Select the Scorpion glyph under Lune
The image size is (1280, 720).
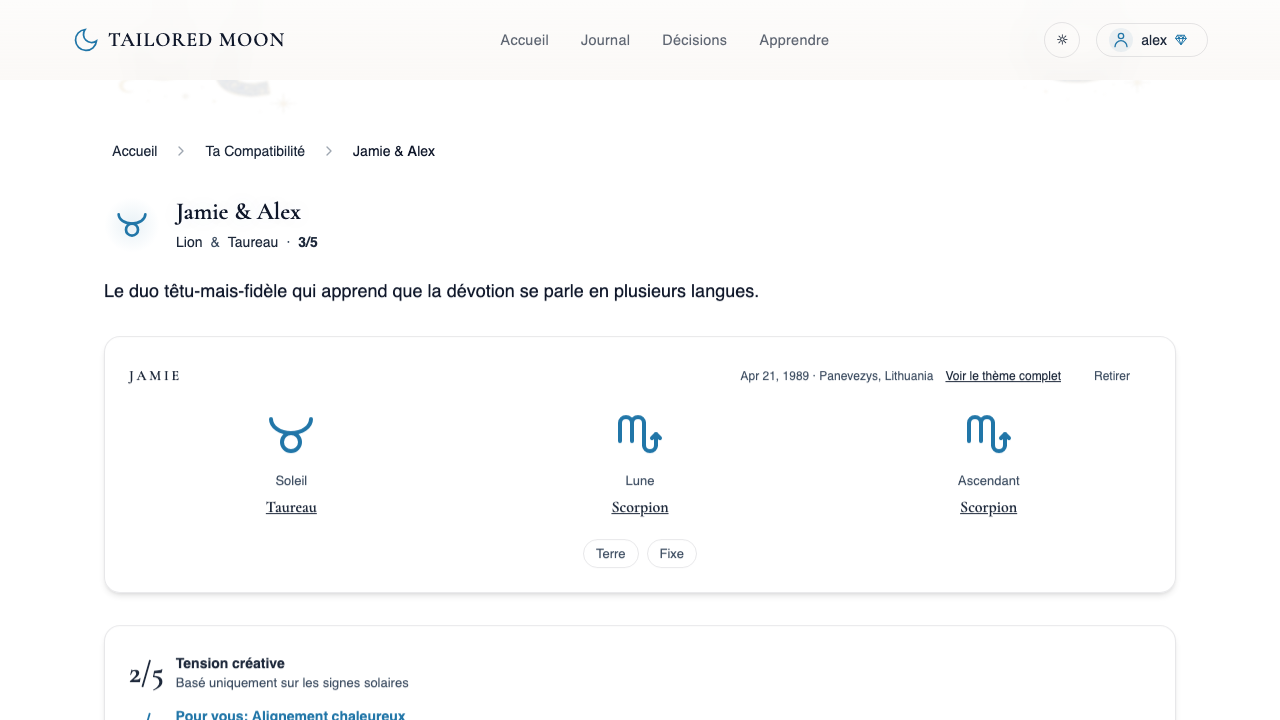coord(639,433)
